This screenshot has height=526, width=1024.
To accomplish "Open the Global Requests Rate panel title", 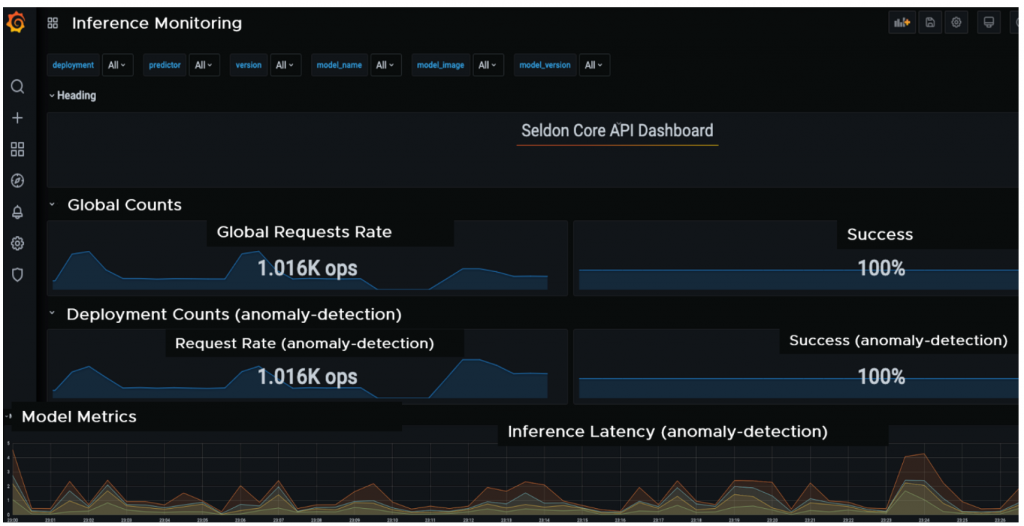I will click(x=304, y=232).
